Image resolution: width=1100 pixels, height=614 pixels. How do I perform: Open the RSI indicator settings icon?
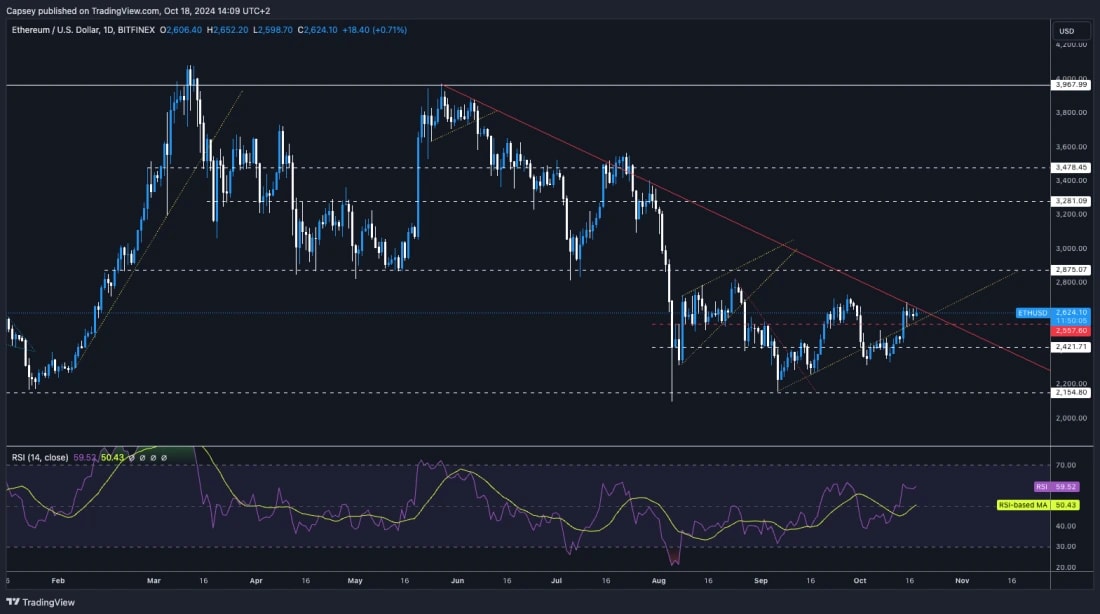click(x=141, y=458)
